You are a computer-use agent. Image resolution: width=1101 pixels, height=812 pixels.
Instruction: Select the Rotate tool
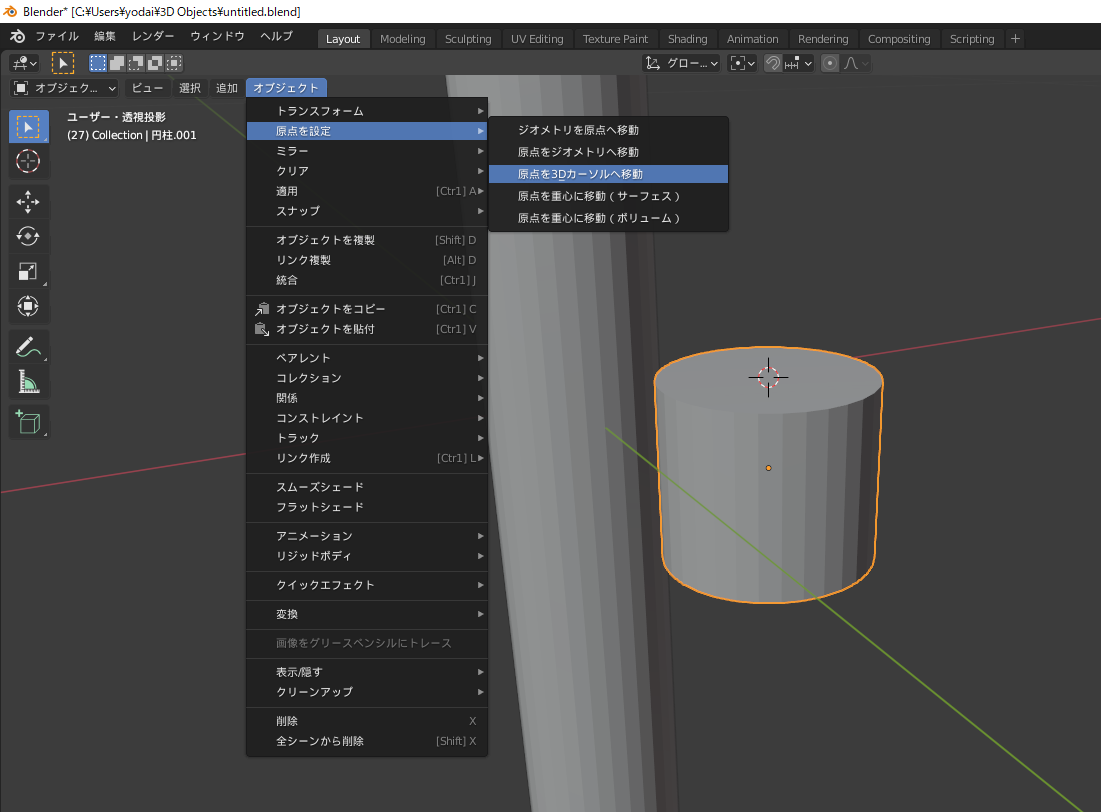[28, 237]
